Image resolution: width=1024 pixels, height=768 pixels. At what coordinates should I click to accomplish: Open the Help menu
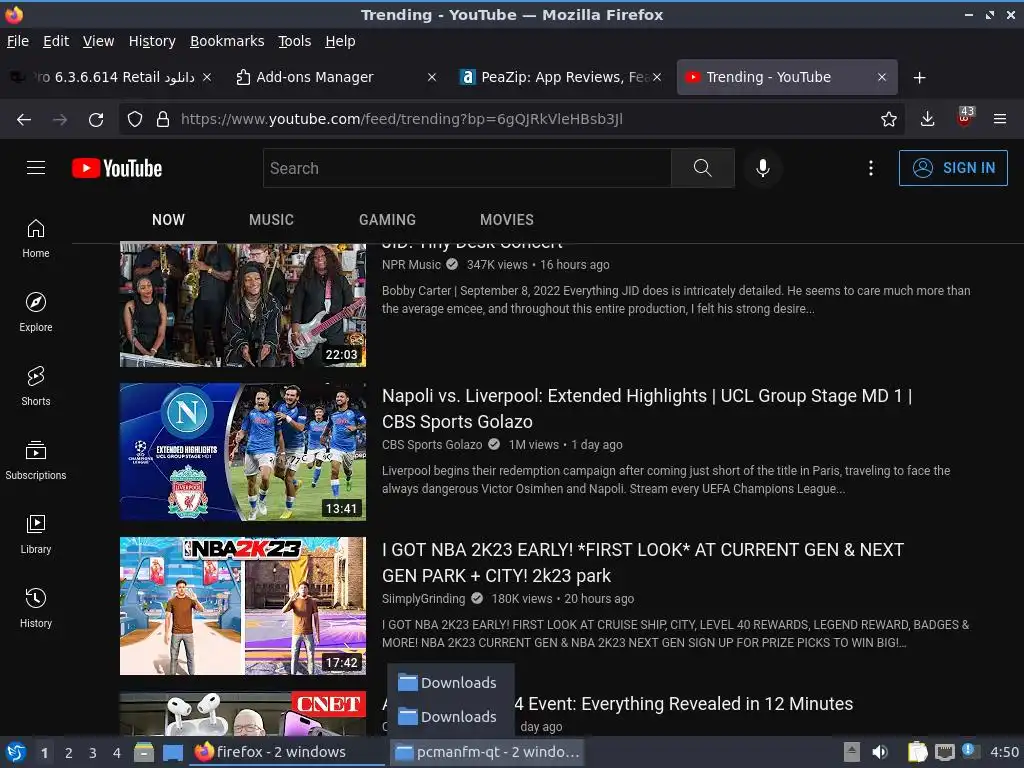[340, 41]
